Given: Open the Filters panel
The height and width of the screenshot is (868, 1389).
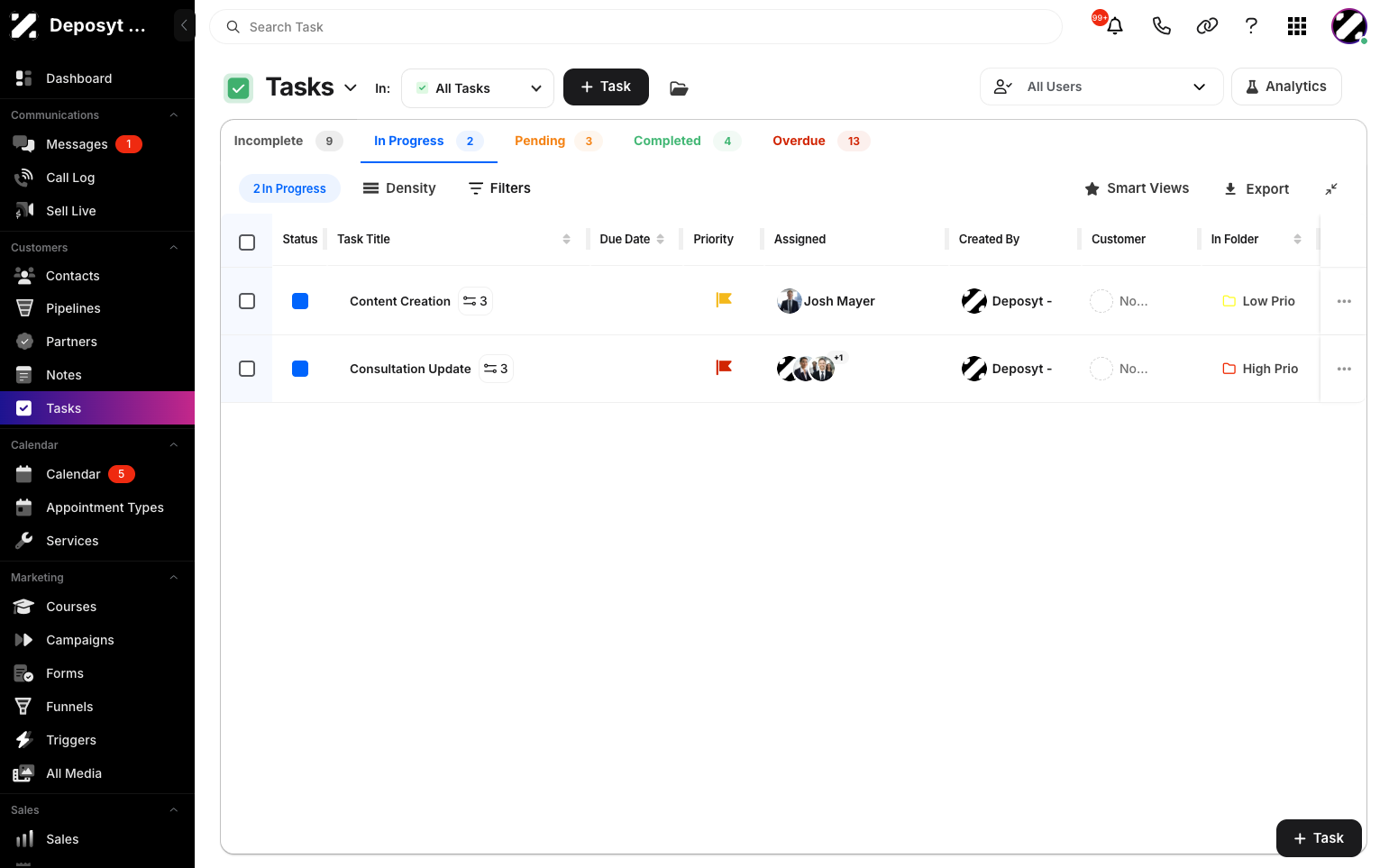Looking at the screenshot, I should 499,188.
